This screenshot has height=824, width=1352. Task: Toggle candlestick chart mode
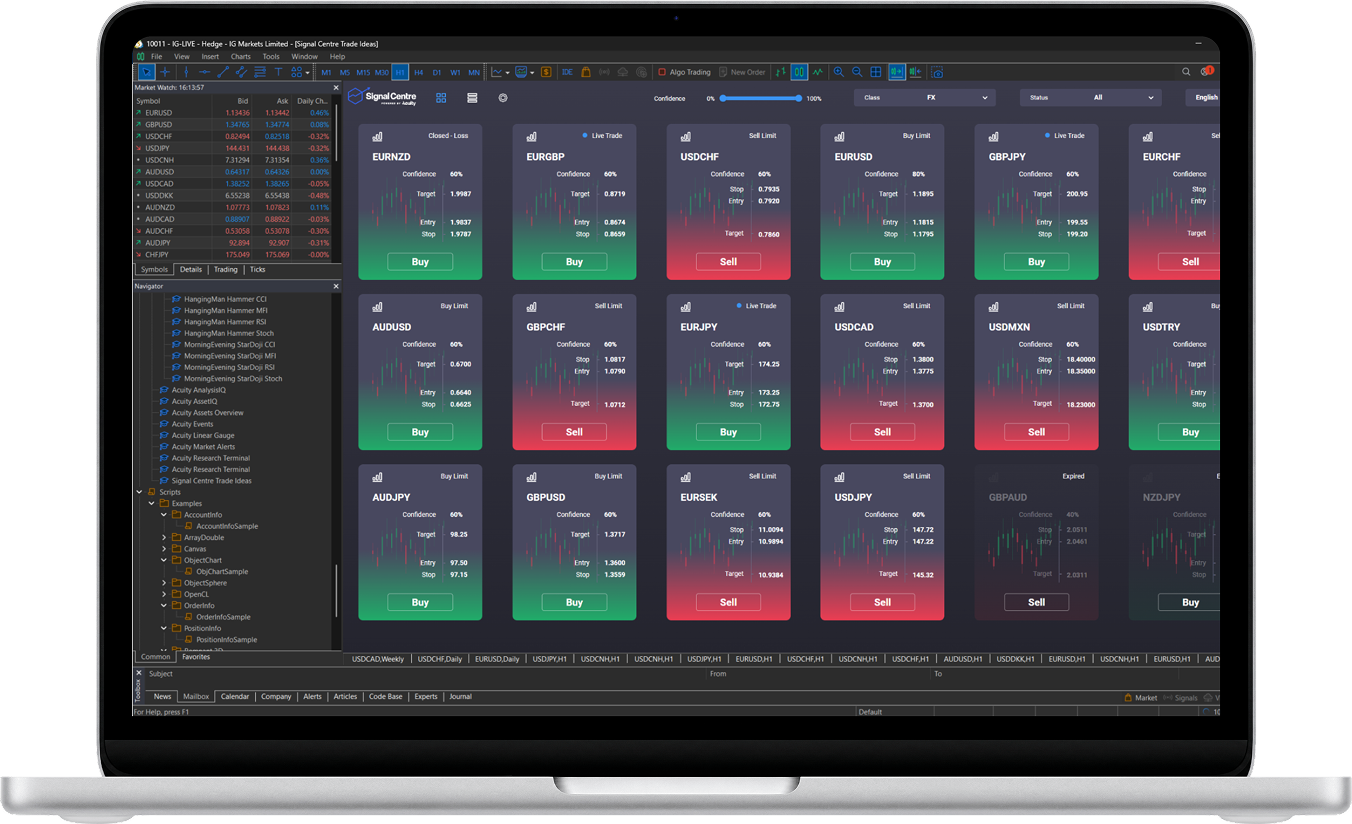799,72
